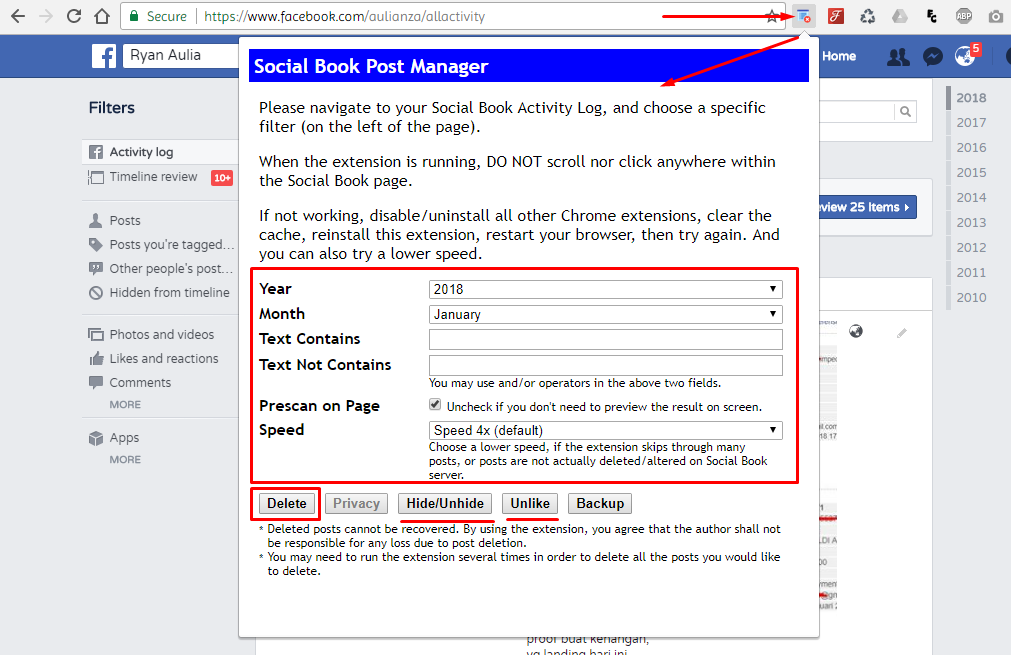This screenshot has height=655, width=1011.
Task: Click the pencil edit icon on post
Action: tap(901, 333)
